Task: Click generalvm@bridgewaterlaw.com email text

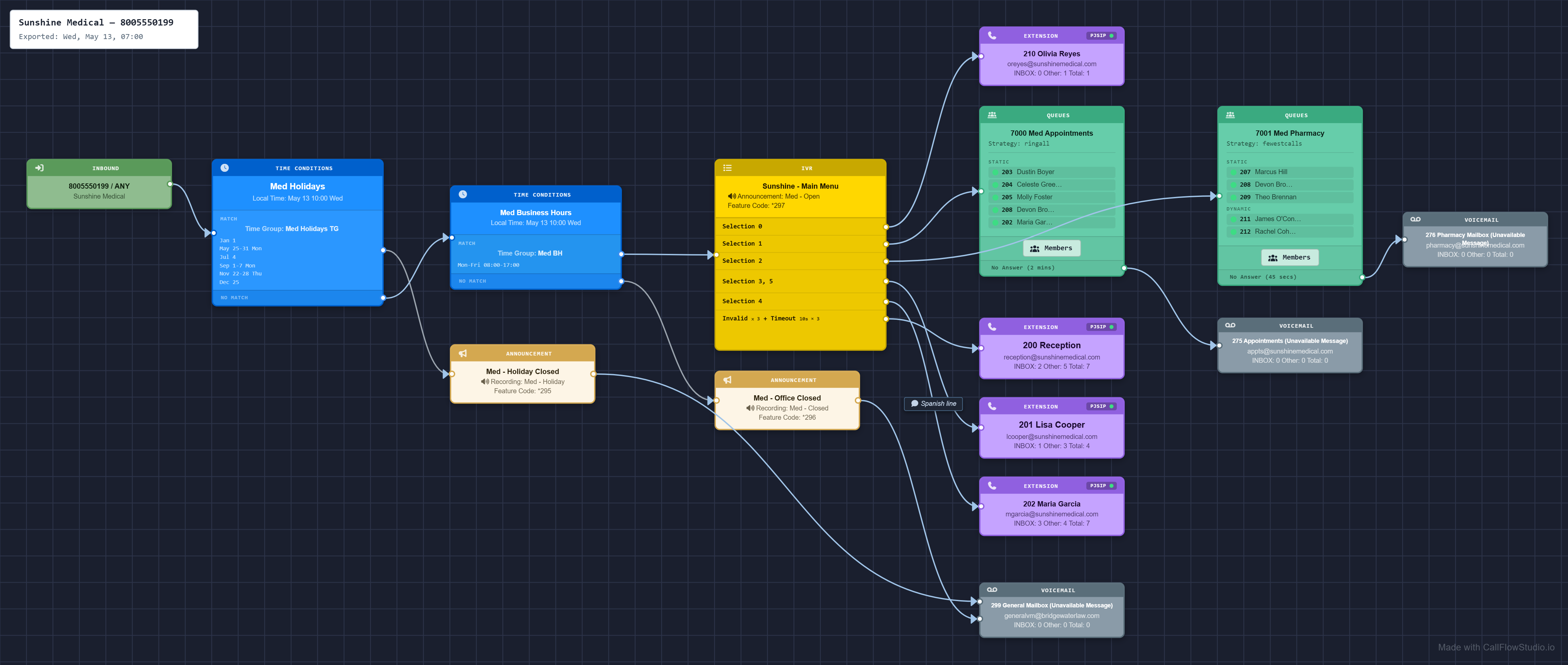Action: pyautogui.click(x=1051, y=616)
